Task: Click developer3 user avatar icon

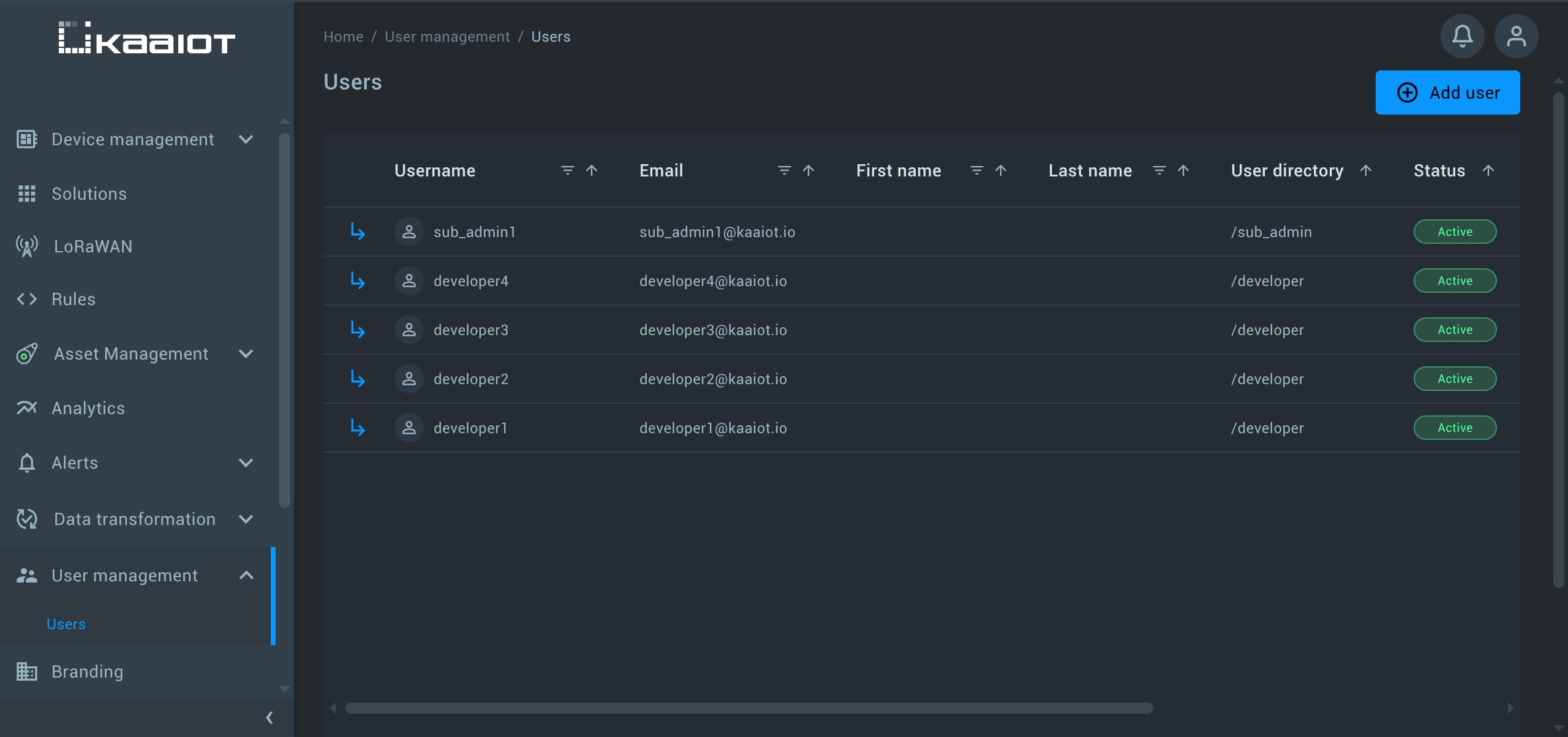Action: [409, 330]
